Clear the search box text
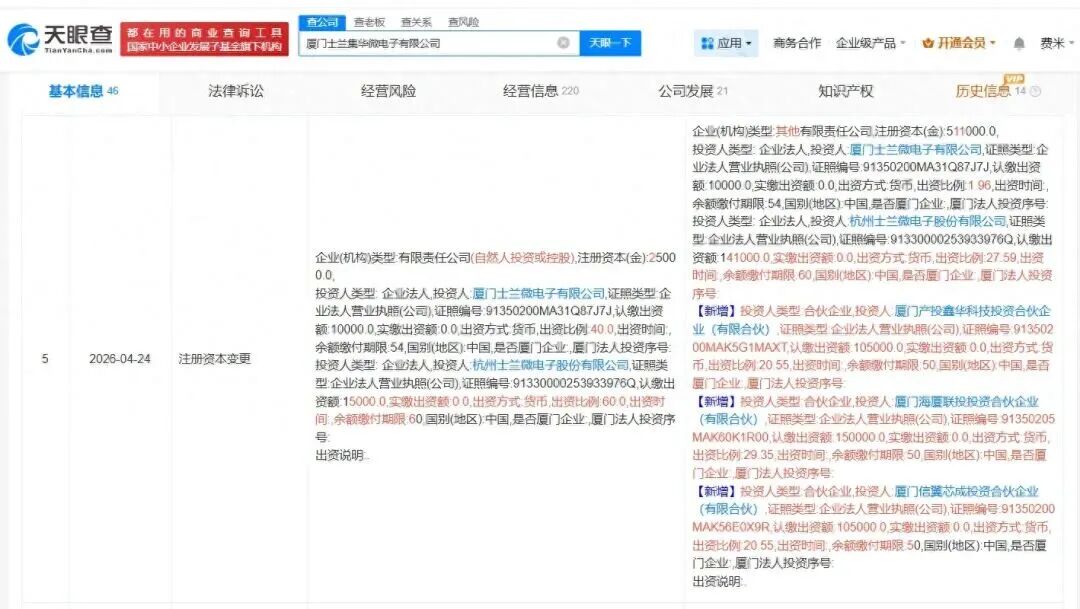Viewport: 1080px width, 609px height. point(563,43)
